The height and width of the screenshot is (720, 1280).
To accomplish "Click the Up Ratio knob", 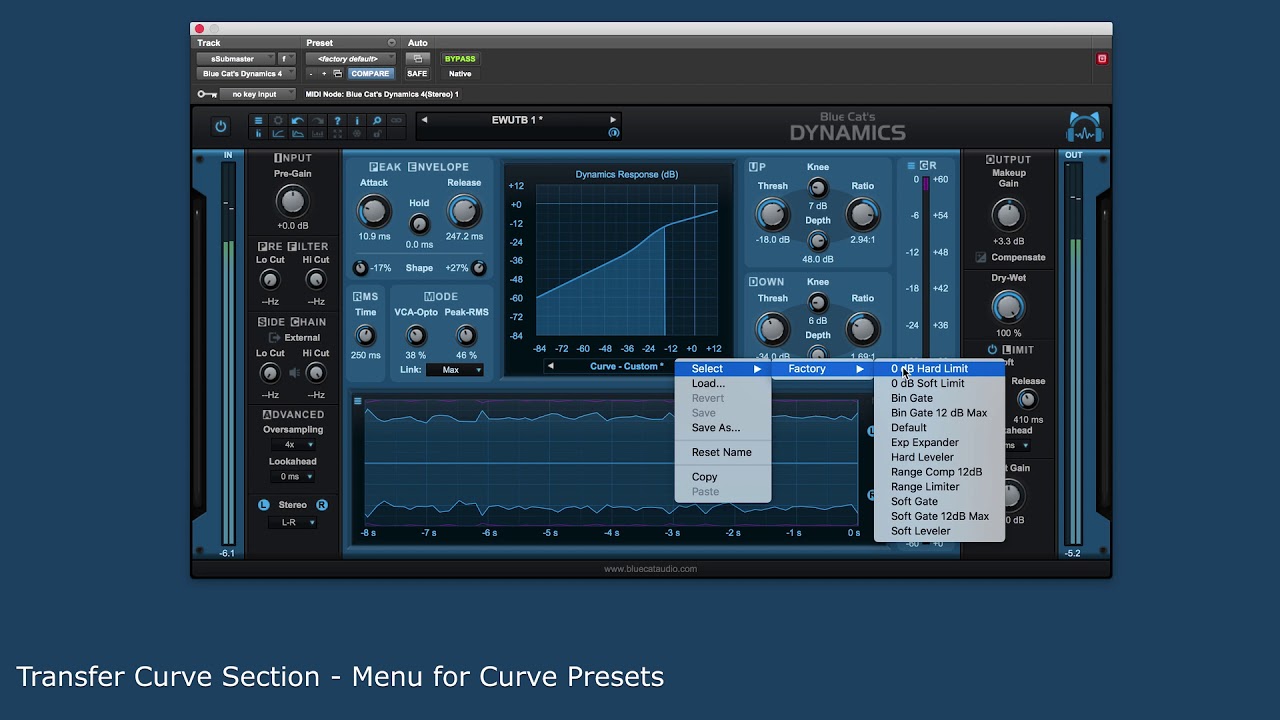I will (x=862, y=215).
